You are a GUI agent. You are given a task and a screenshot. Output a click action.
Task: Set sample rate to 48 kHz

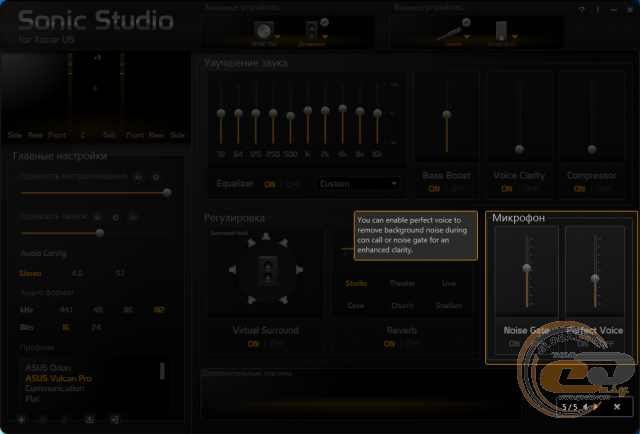(x=98, y=310)
